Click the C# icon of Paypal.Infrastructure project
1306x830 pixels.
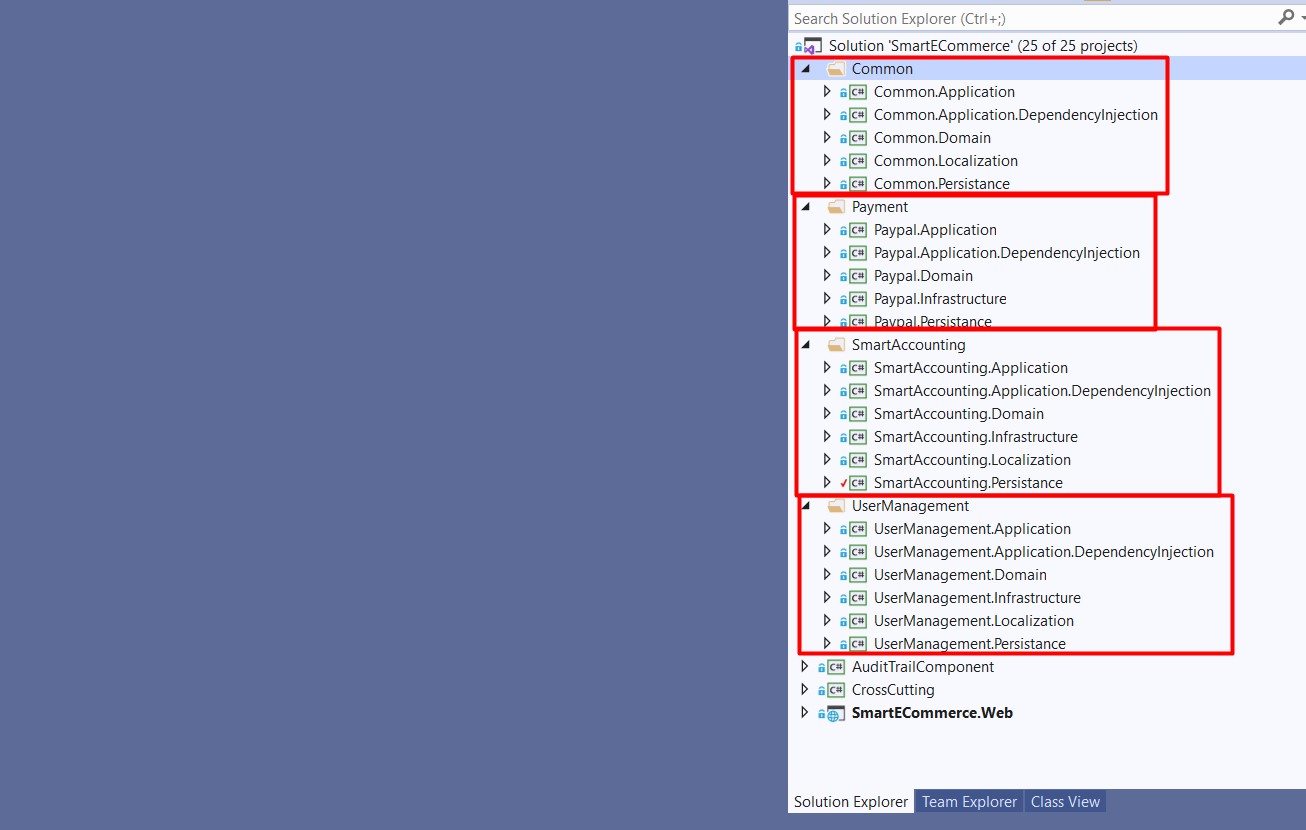(x=858, y=299)
